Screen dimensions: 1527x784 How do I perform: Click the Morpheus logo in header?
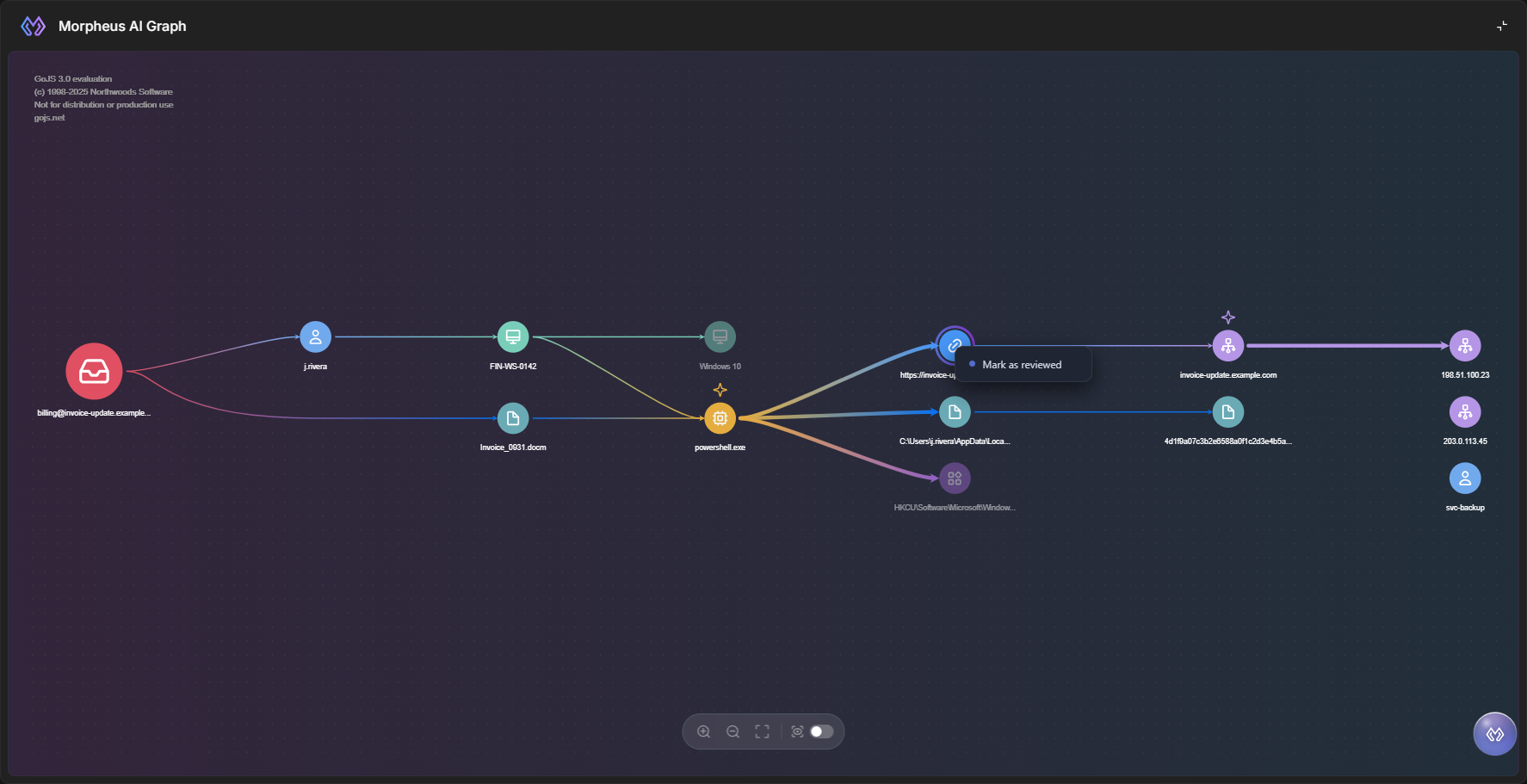(33, 26)
